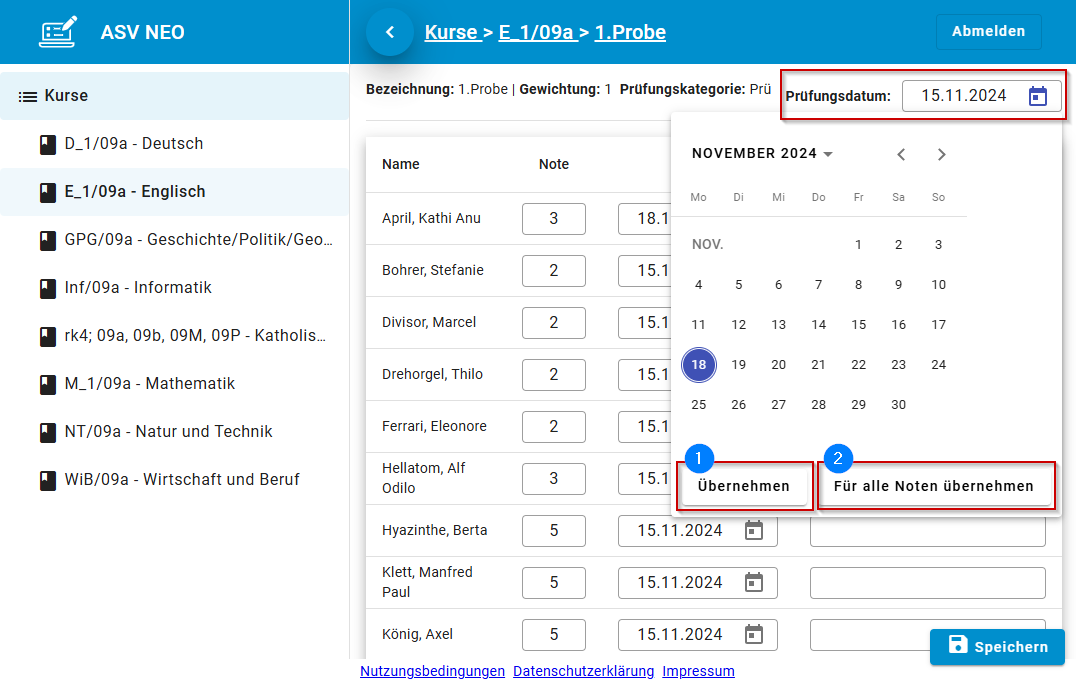Click book icon next to M_1/09a - Mathematik
Screen dimensions: 1076x682
(48, 385)
